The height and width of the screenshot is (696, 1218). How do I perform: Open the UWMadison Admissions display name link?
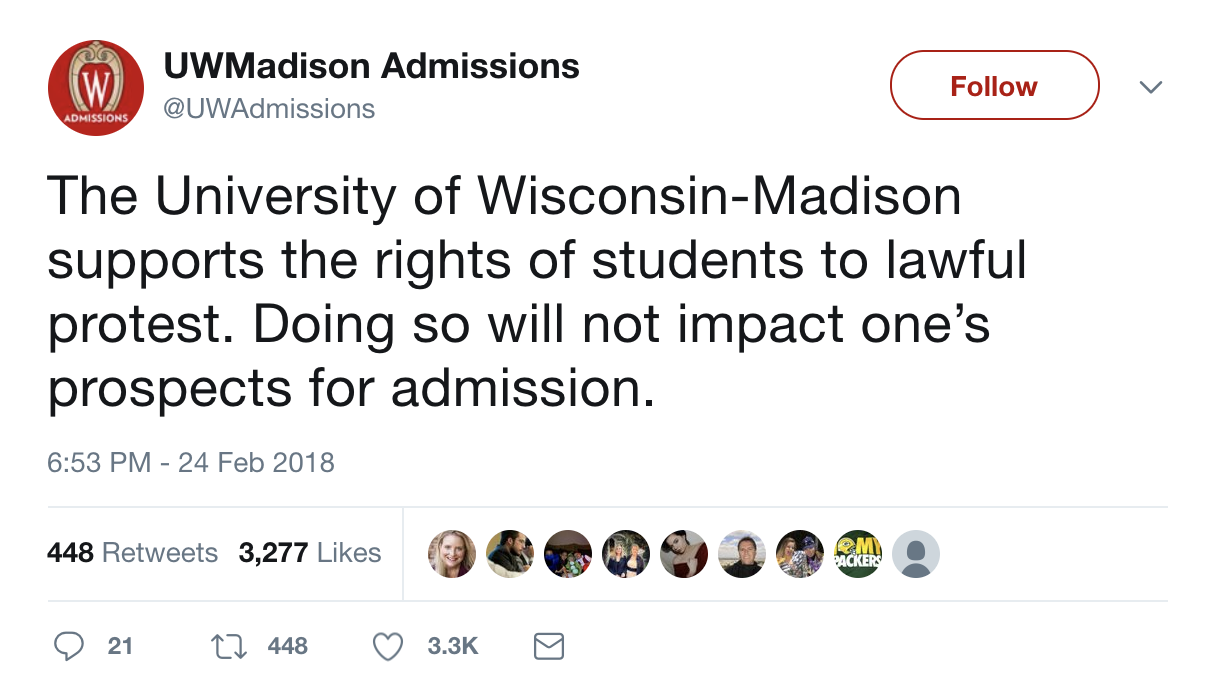click(x=371, y=67)
